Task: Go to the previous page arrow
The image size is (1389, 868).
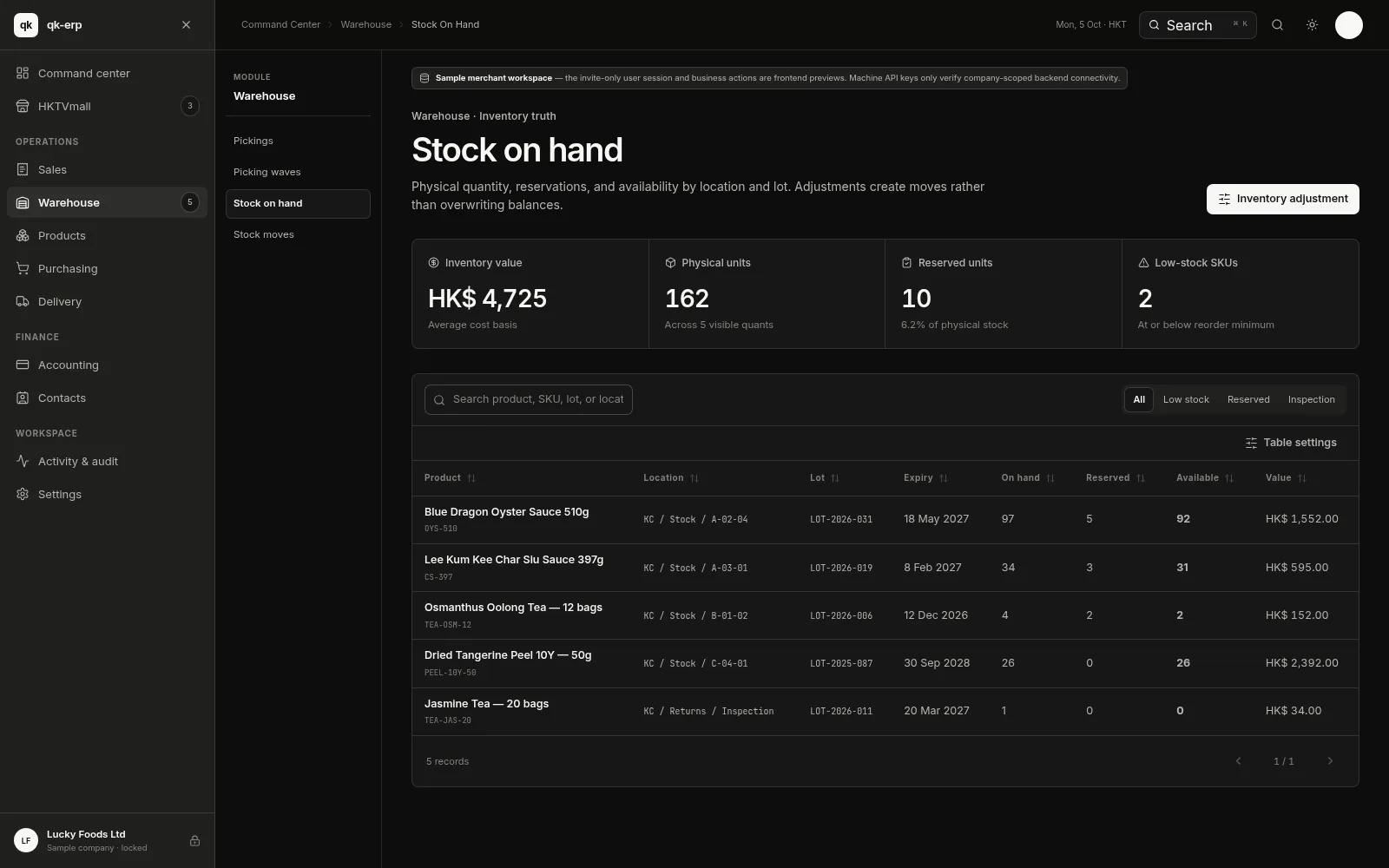Action: click(1238, 761)
